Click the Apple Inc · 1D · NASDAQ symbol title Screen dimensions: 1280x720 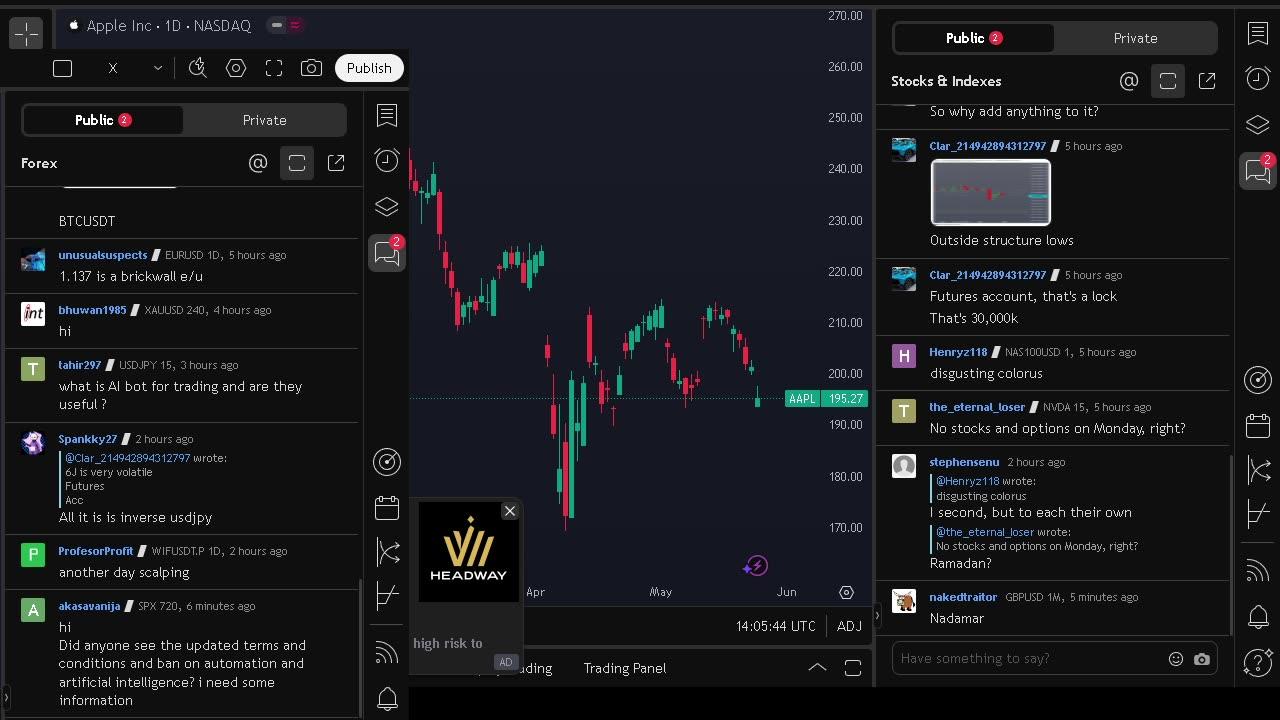point(168,26)
